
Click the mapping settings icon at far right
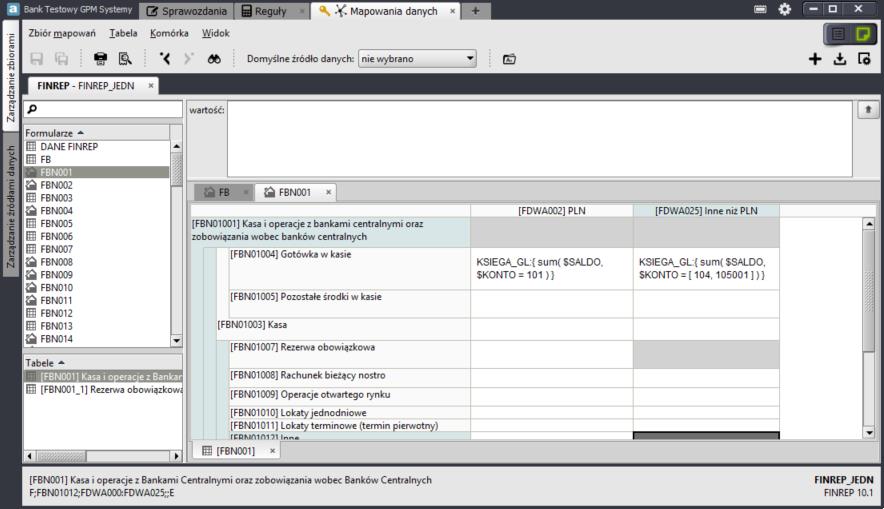(864, 59)
